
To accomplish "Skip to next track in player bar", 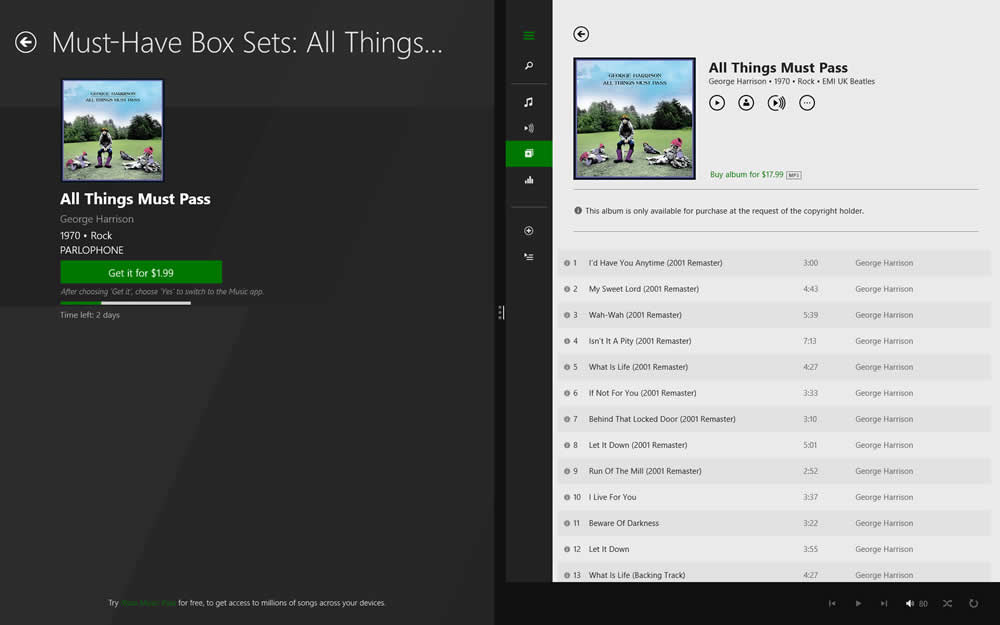I will pyautogui.click(x=884, y=603).
